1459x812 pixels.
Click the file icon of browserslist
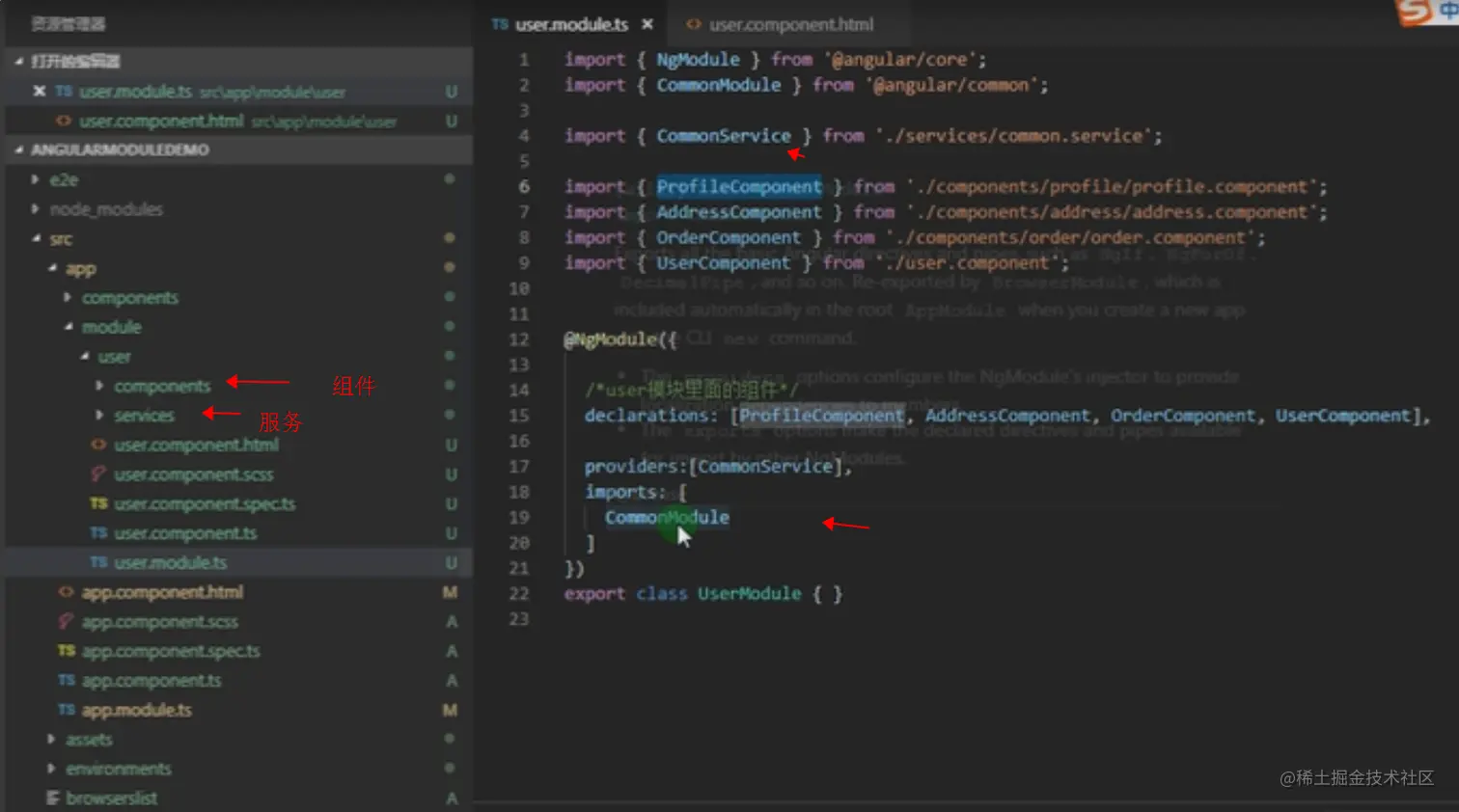click(52, 798)
